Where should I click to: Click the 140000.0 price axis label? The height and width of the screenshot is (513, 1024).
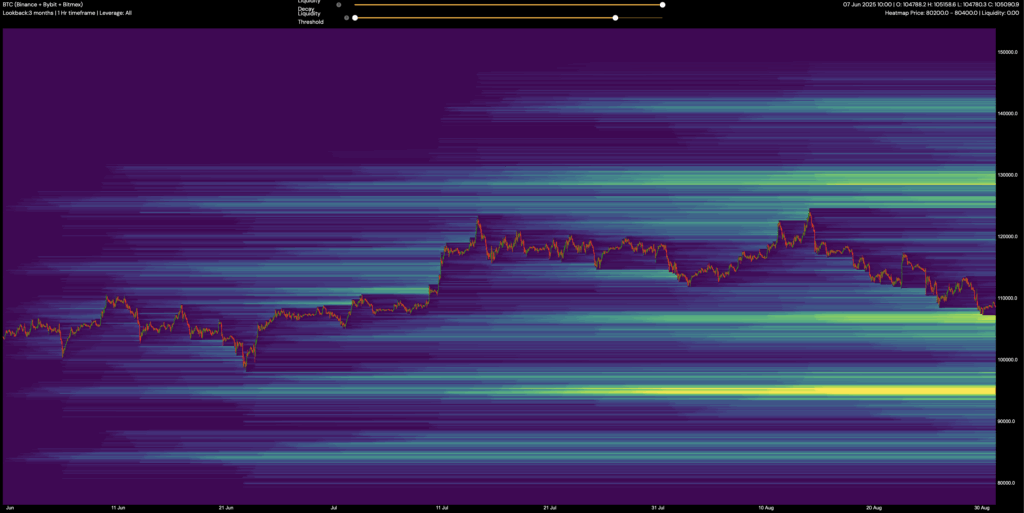click(1006, 114)
